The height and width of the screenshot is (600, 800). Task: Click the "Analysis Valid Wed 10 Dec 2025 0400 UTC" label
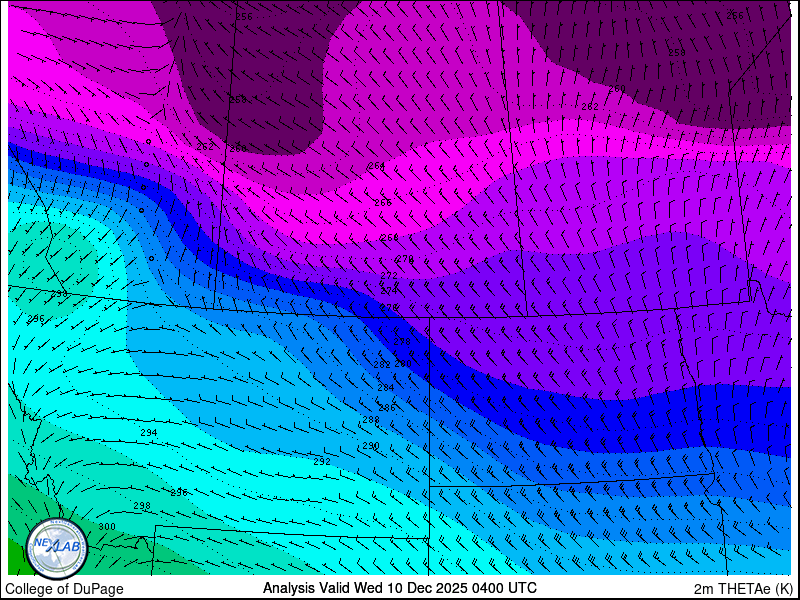(x=399, y=588)
